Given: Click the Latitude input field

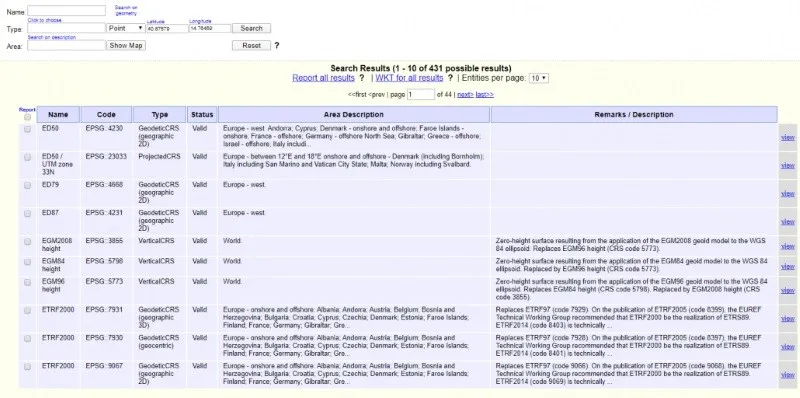Looking at the screenshot, I should coord(167,29).
